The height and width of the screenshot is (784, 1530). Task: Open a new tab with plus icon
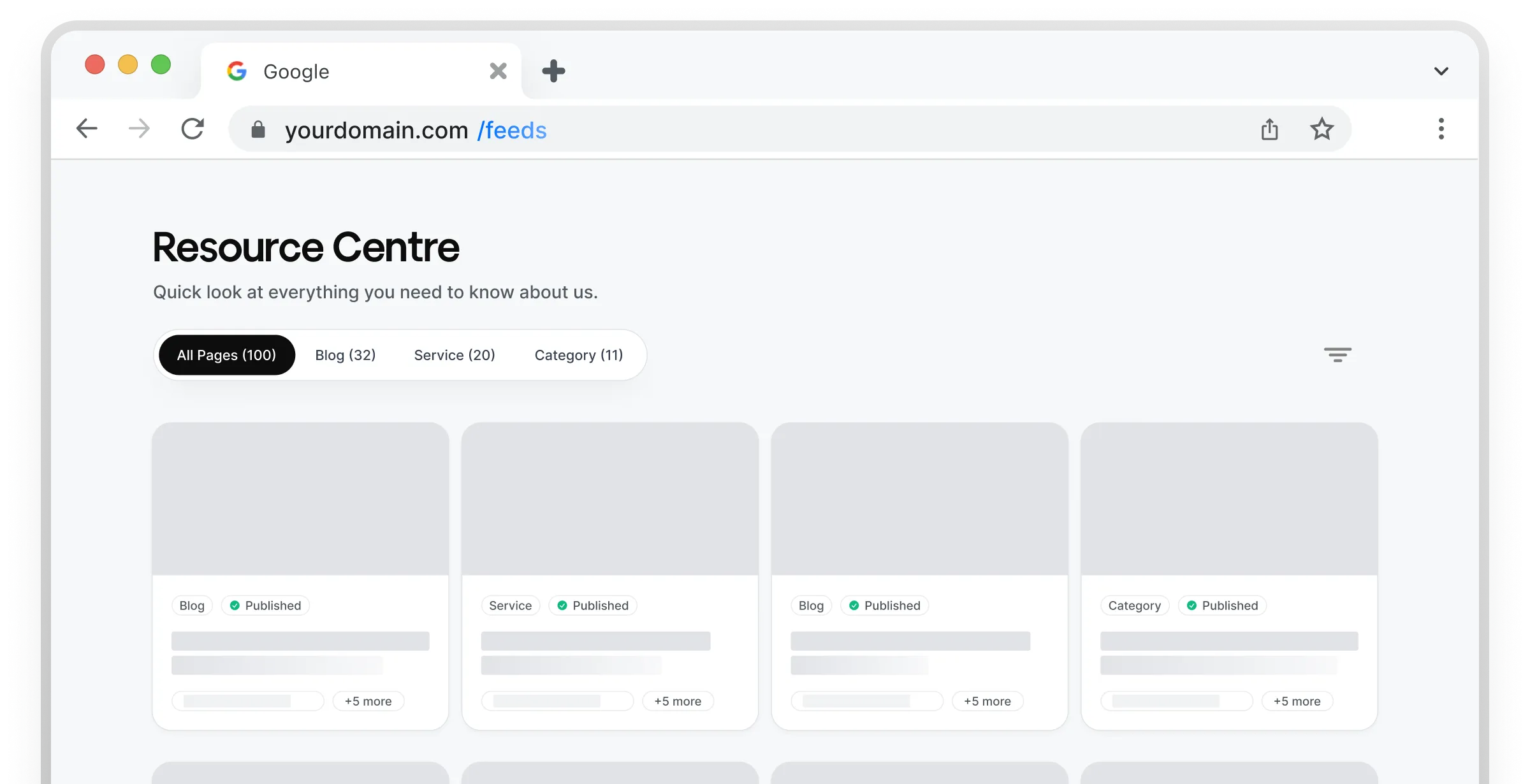click(553, 71)
